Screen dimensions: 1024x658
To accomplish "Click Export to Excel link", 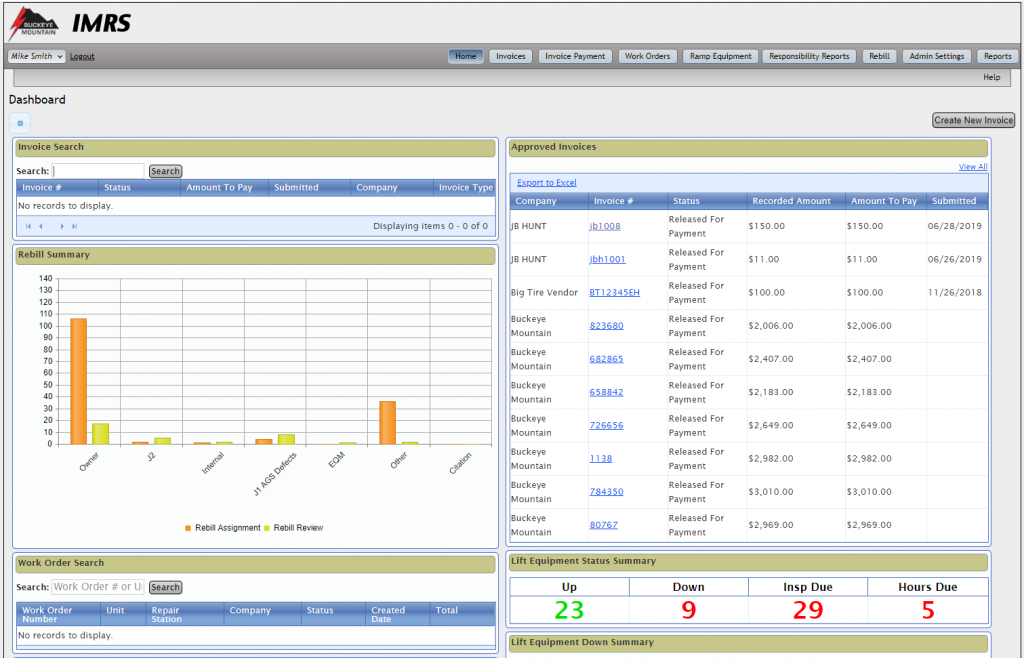I will tap(547, 183).
